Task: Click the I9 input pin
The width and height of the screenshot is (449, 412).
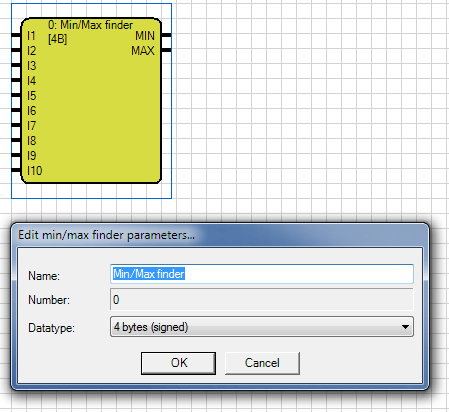Action: click(16, 155)
